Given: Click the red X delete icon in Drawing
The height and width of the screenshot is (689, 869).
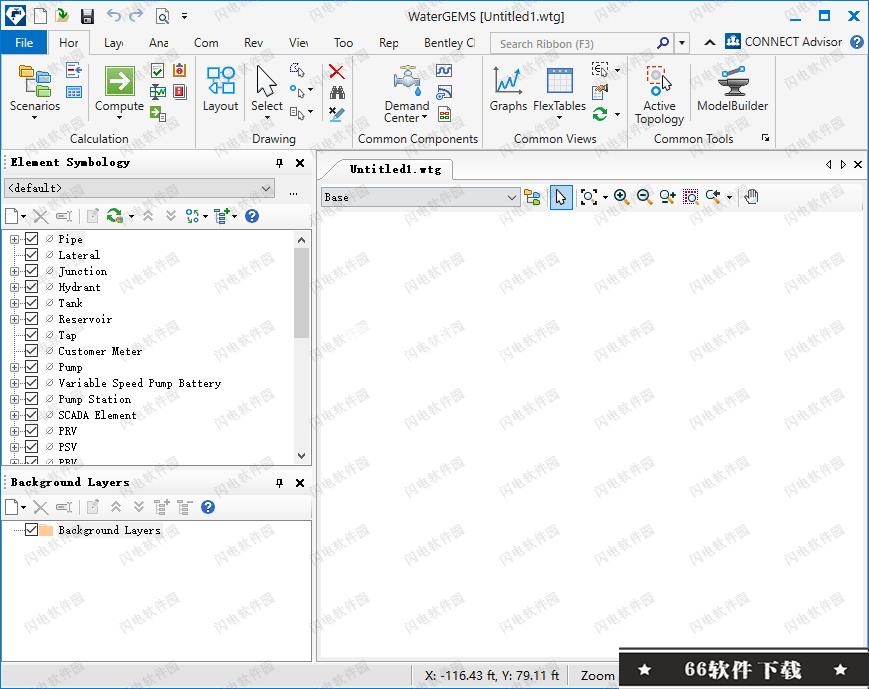Looking at the screenshot, I should coord(336,72).
